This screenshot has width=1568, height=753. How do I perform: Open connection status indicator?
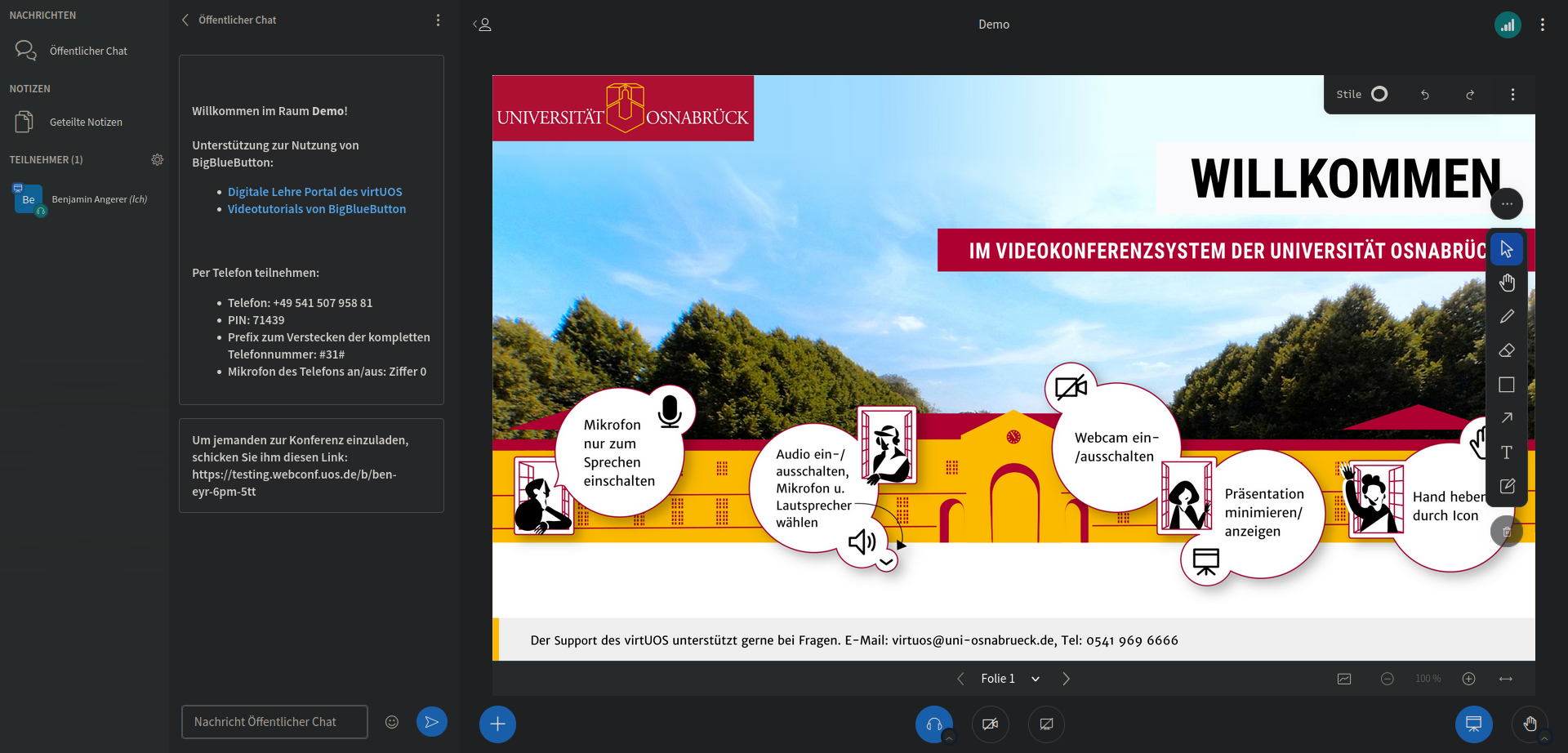(1508, 25)
